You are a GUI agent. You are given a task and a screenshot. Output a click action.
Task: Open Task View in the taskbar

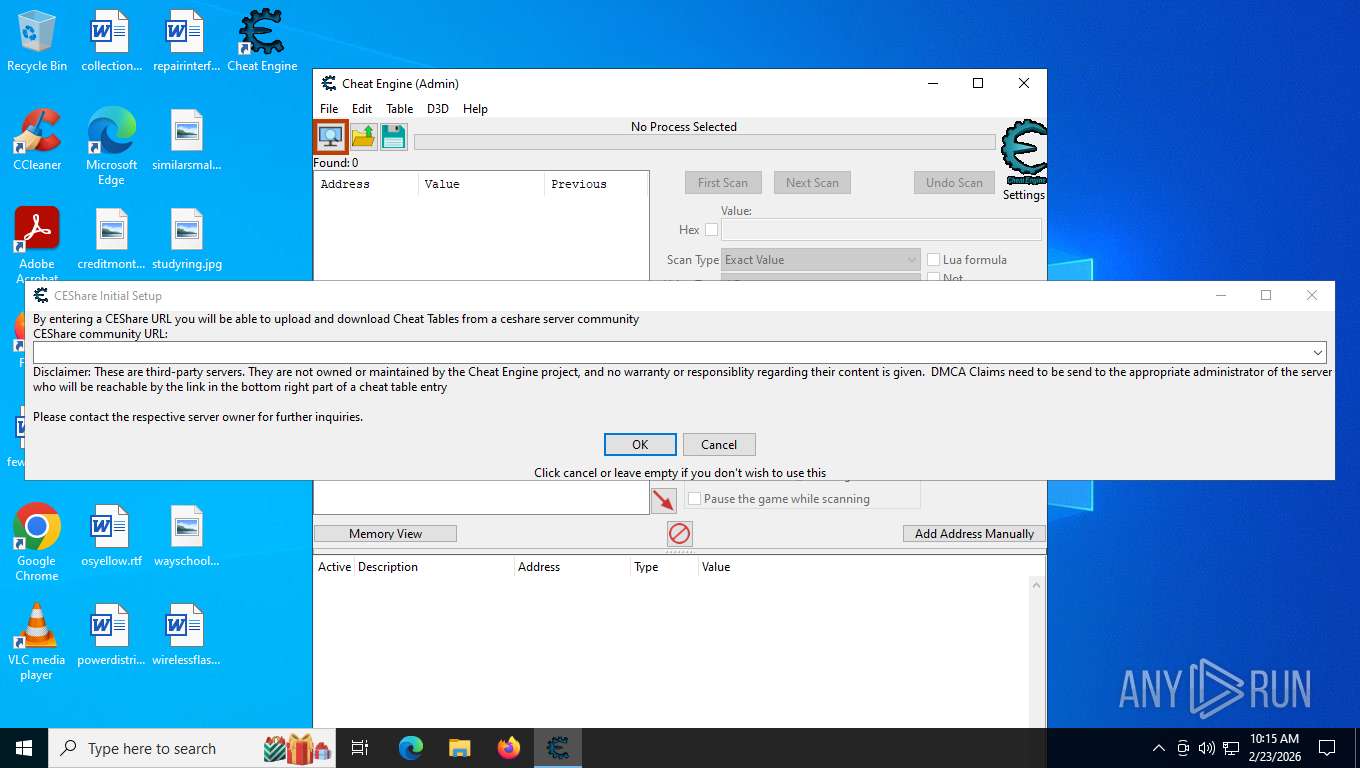click(x=360, y=748)
